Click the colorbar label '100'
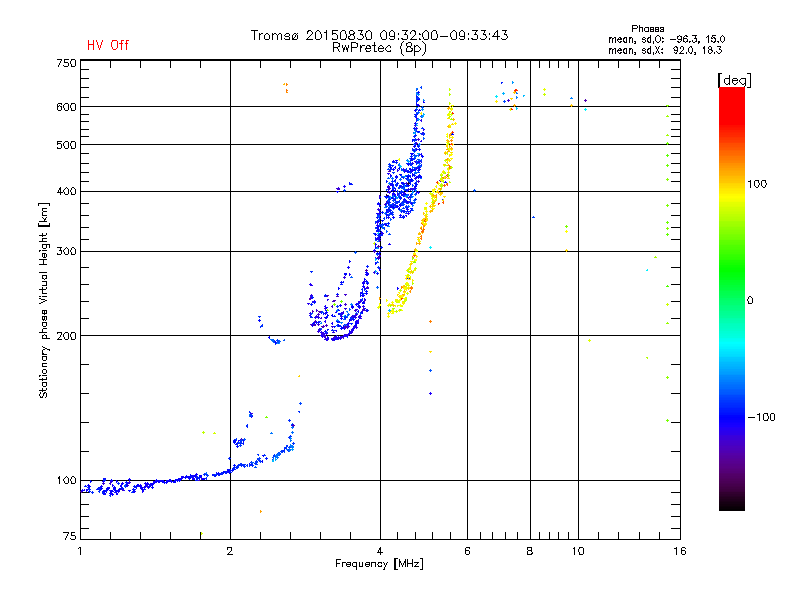 click(x=757, y=184)
